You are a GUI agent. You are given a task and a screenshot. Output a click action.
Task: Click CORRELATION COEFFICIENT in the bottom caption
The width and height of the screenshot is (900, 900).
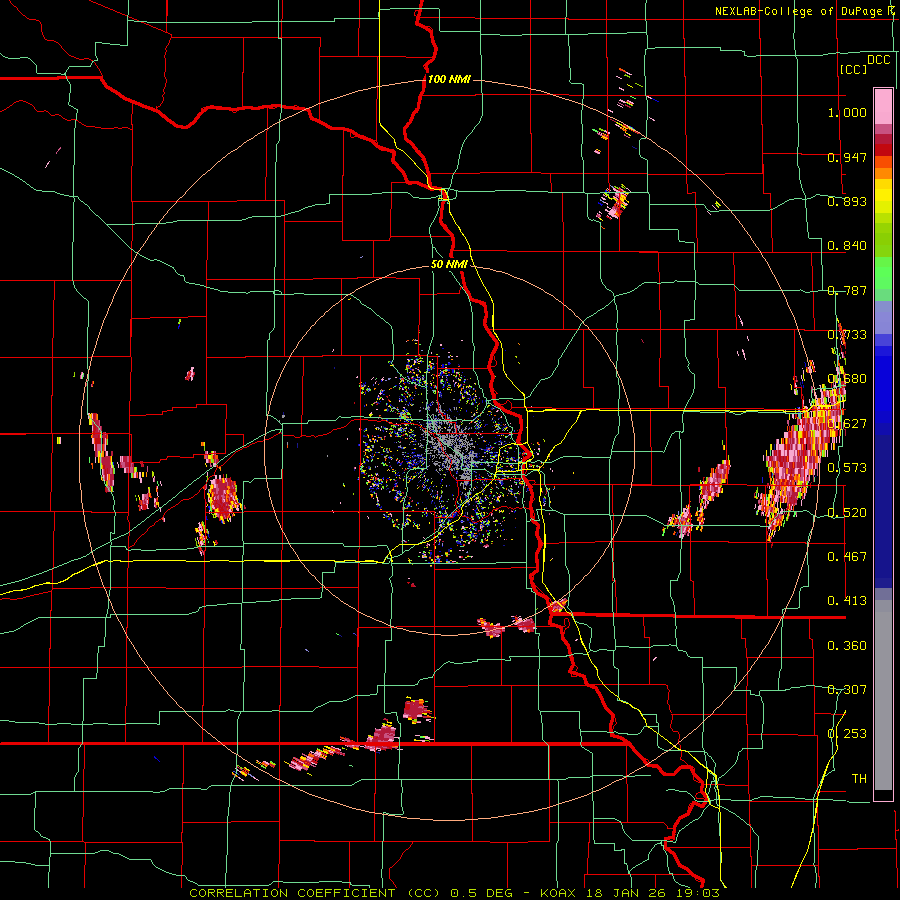292,893
